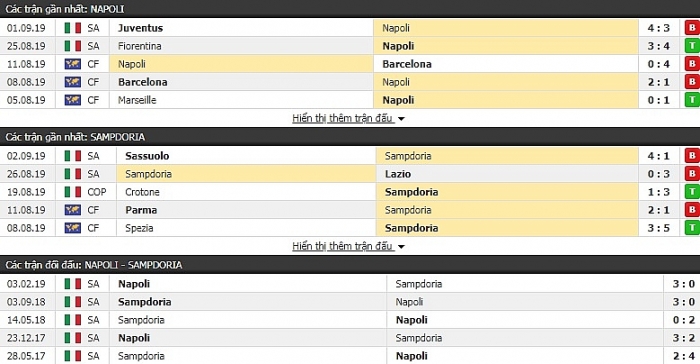Click score 3 : 2 in 23.12.17 row
The height and width of the screenshot is (364, 700).
[684, 338]
